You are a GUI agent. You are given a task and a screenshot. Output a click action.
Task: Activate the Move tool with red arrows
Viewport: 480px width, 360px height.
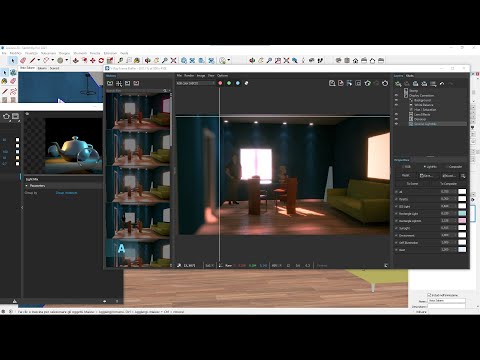(93, 60)
